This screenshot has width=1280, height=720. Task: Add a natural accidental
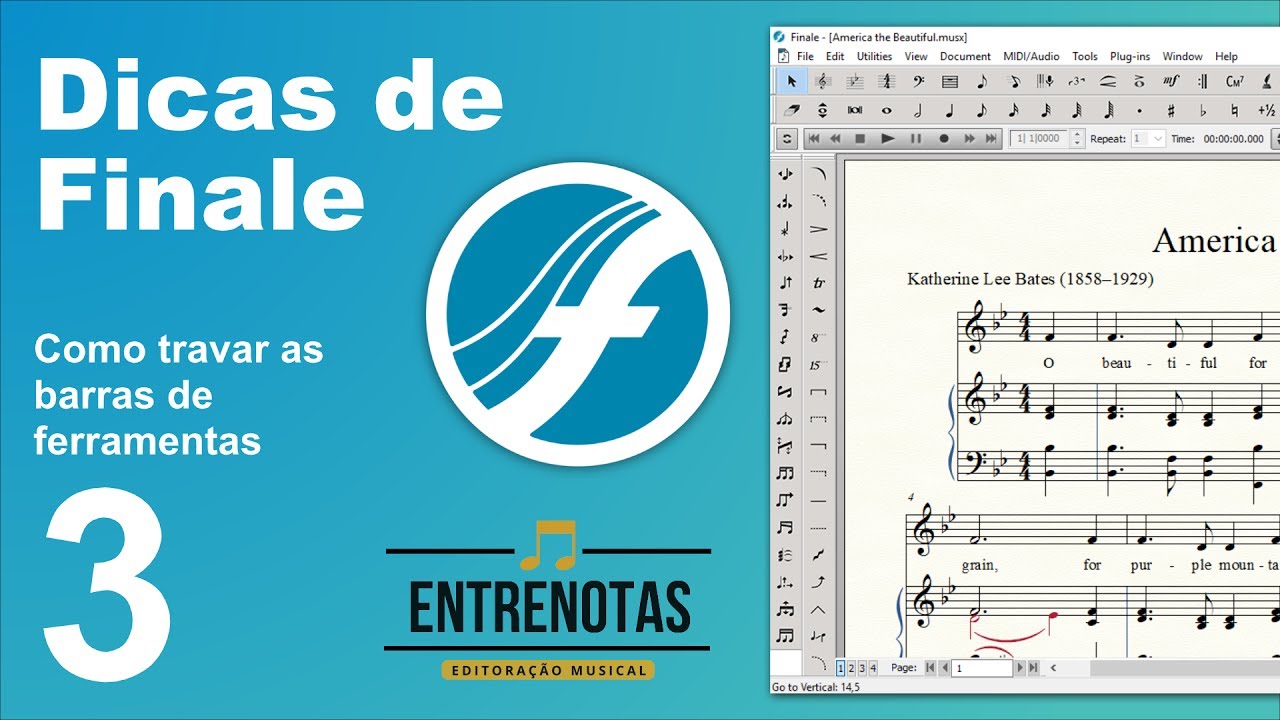pyautogui.click(x=1235, y=110)
